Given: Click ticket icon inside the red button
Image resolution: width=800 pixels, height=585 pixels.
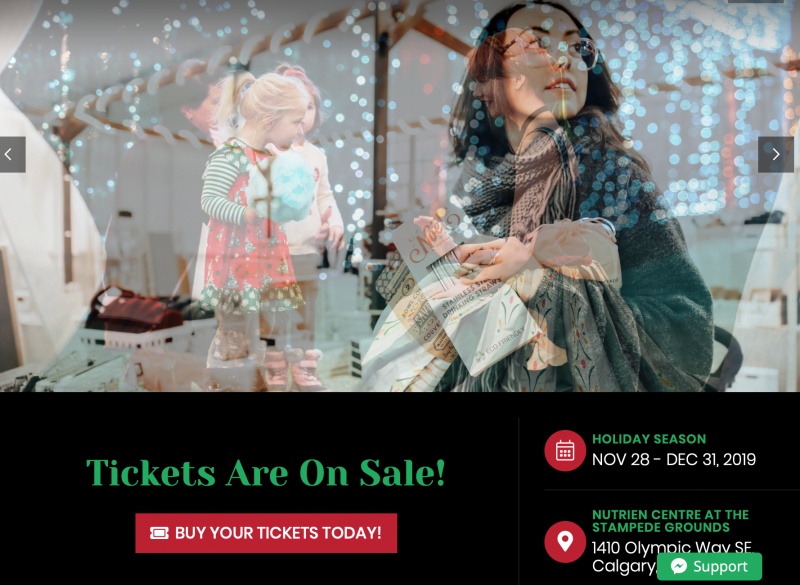Looking at the screenshot, I should click(x=159, y=533).
